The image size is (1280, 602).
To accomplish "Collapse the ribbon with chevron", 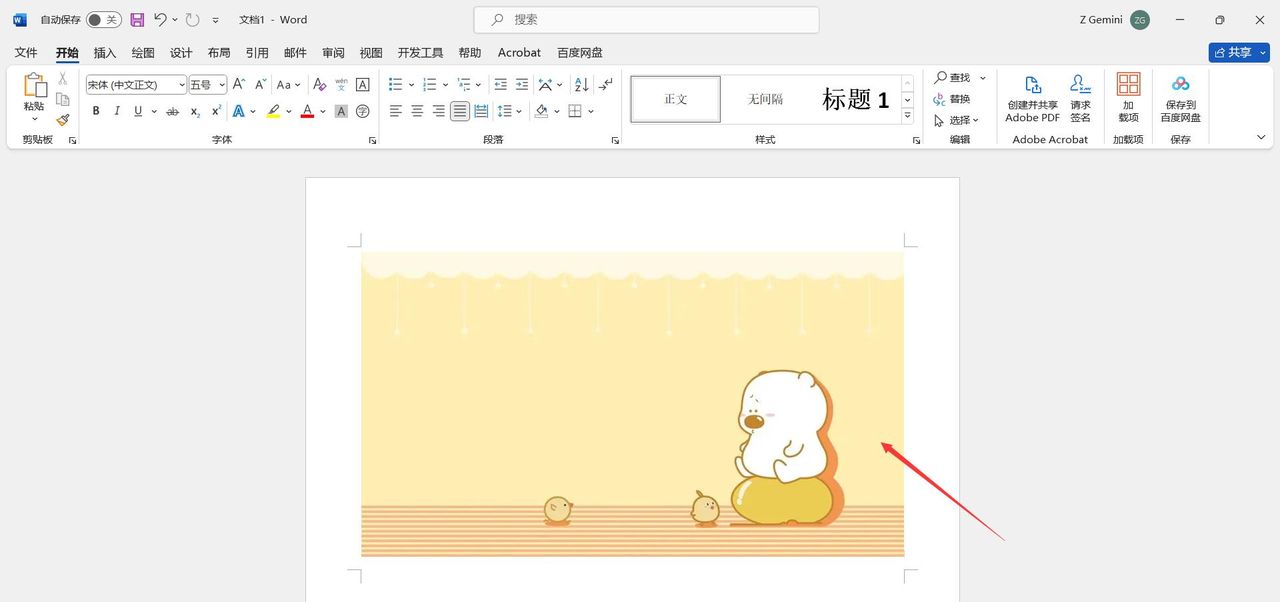I will (x=1261, y=137).
